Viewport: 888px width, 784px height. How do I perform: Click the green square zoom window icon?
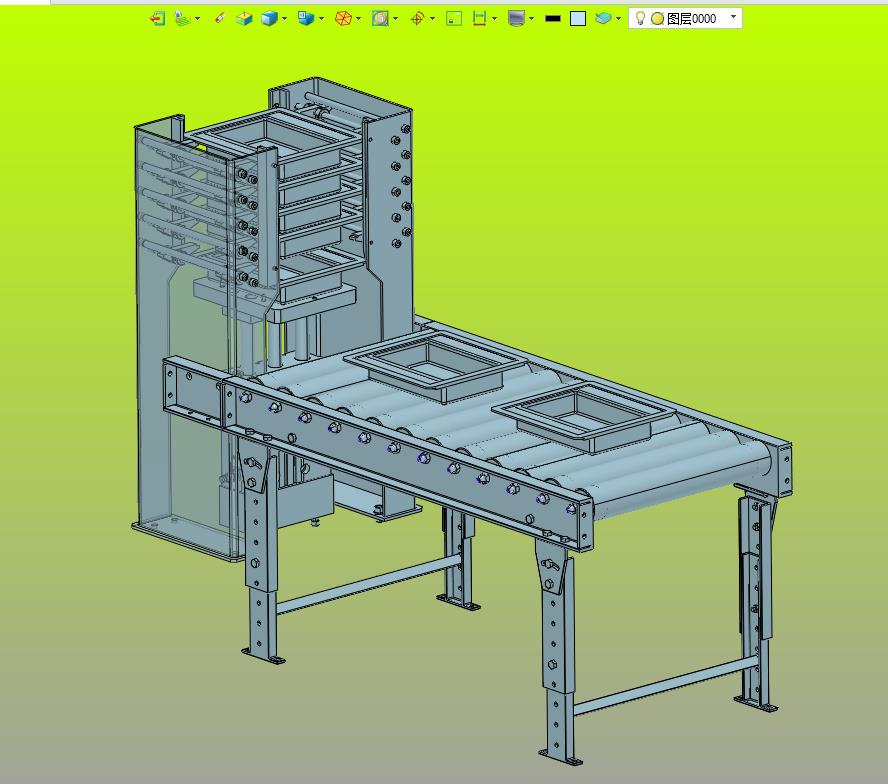click(454, 19)
